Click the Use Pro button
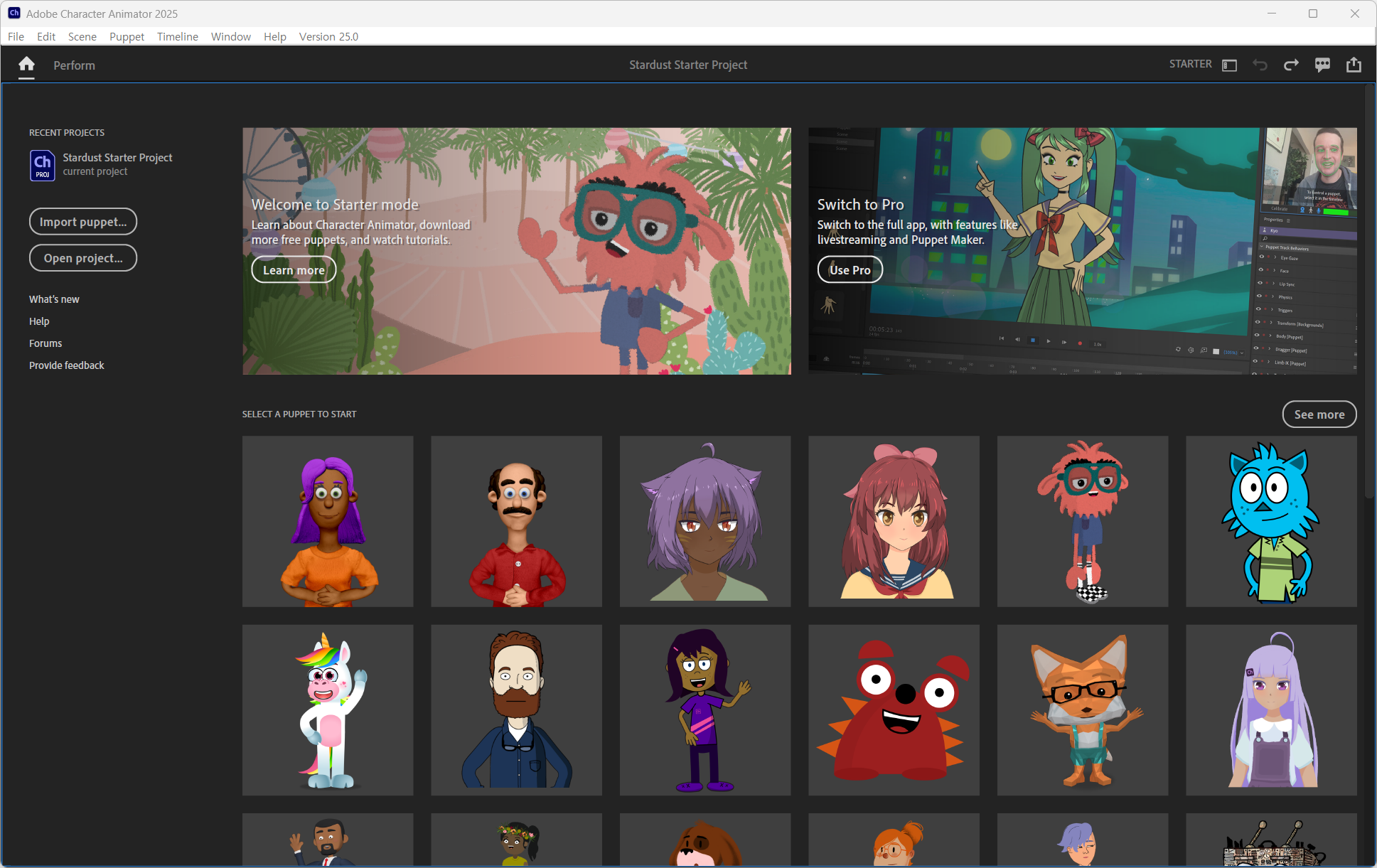Screen dimensions: 1377x868 point(850,270)
